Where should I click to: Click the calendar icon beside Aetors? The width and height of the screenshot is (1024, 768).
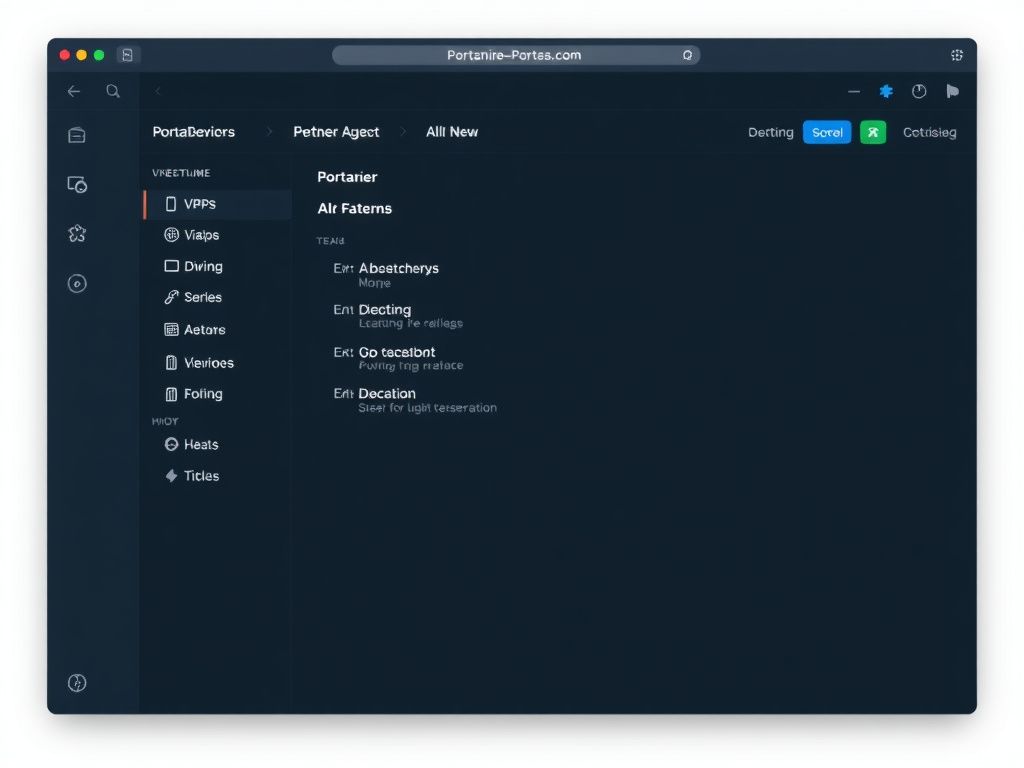click(x=171, y=329)
